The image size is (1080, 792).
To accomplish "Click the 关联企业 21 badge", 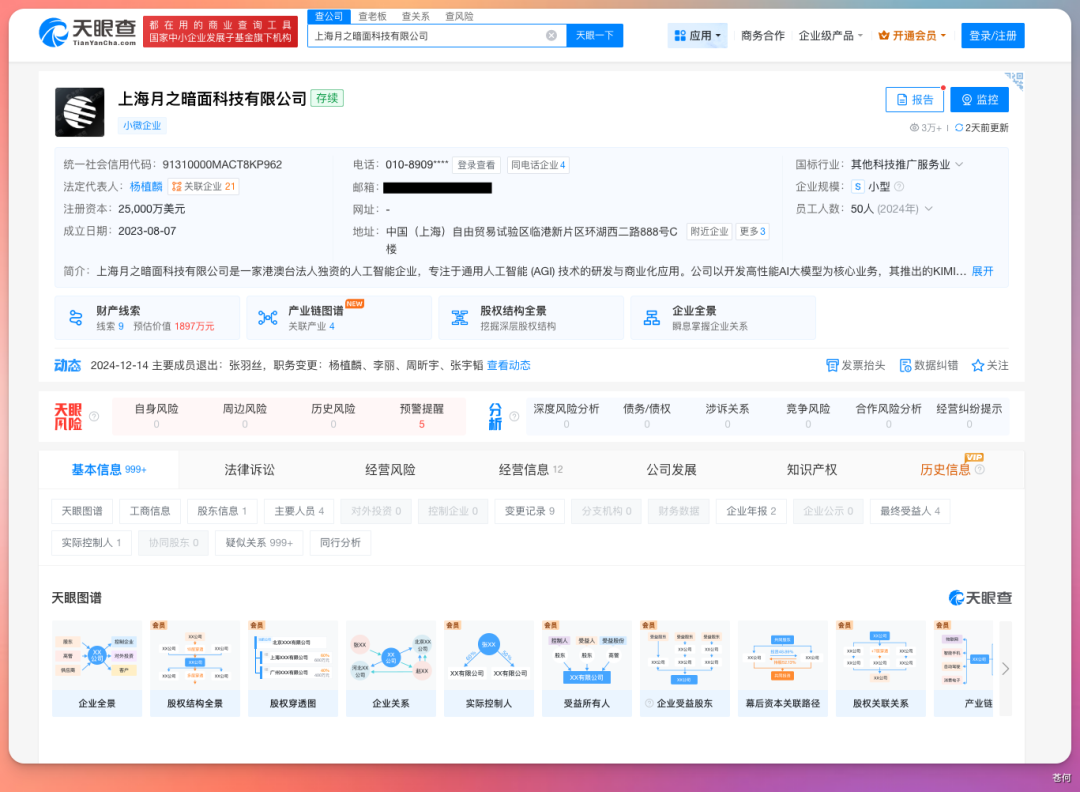I will (203, 187).
